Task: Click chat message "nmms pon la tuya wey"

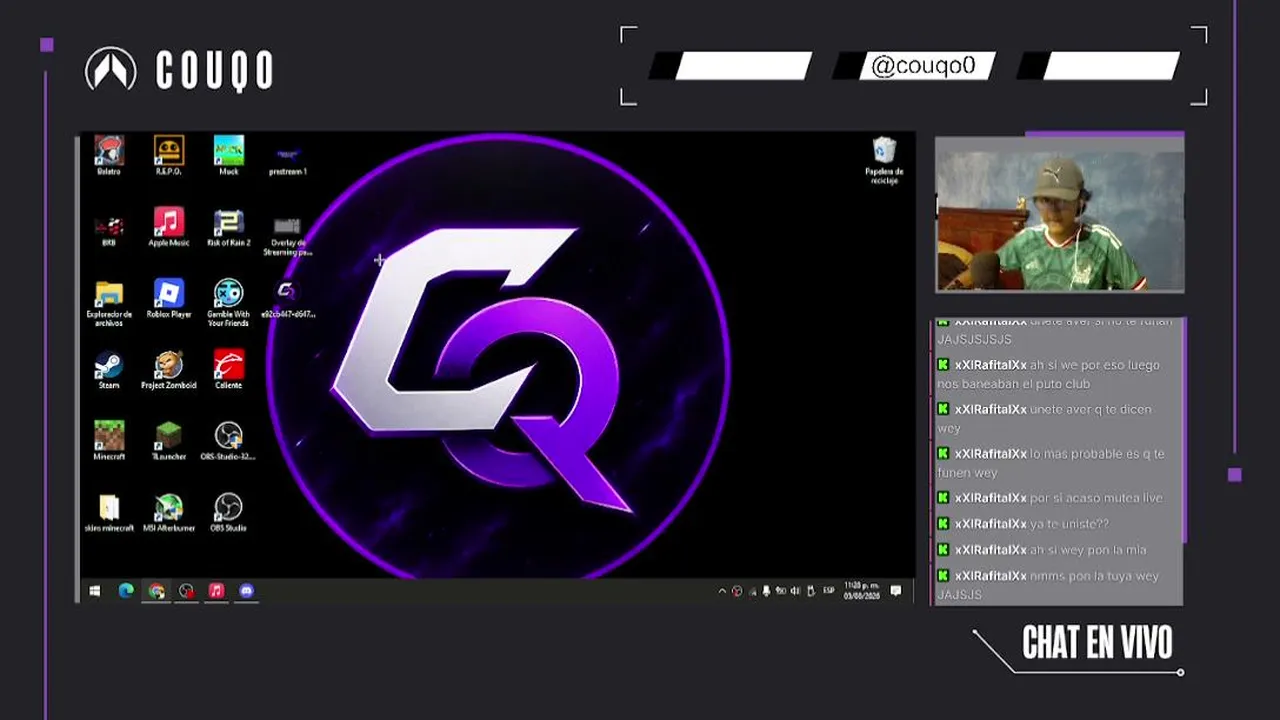Action: 1047,585
